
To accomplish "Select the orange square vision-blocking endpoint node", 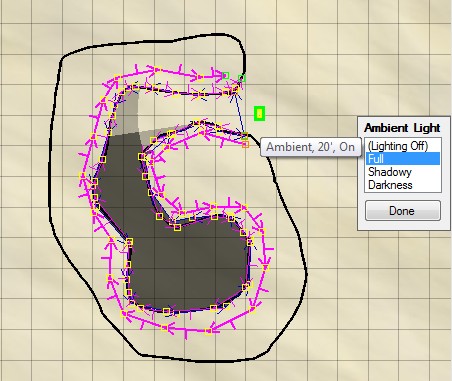I will (245, 144).
